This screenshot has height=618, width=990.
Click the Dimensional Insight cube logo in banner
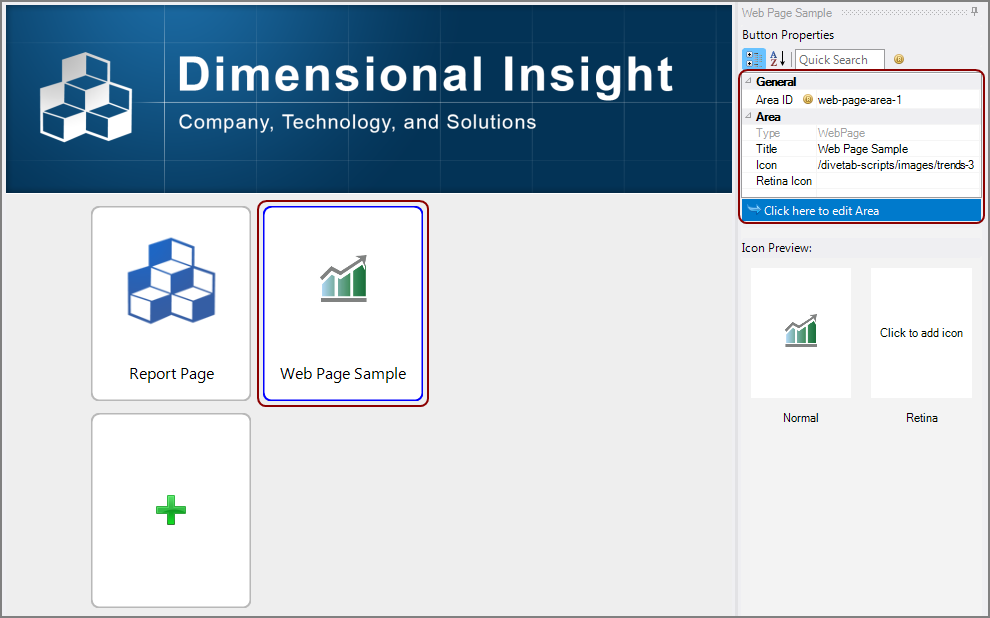(x=85, y=96)
